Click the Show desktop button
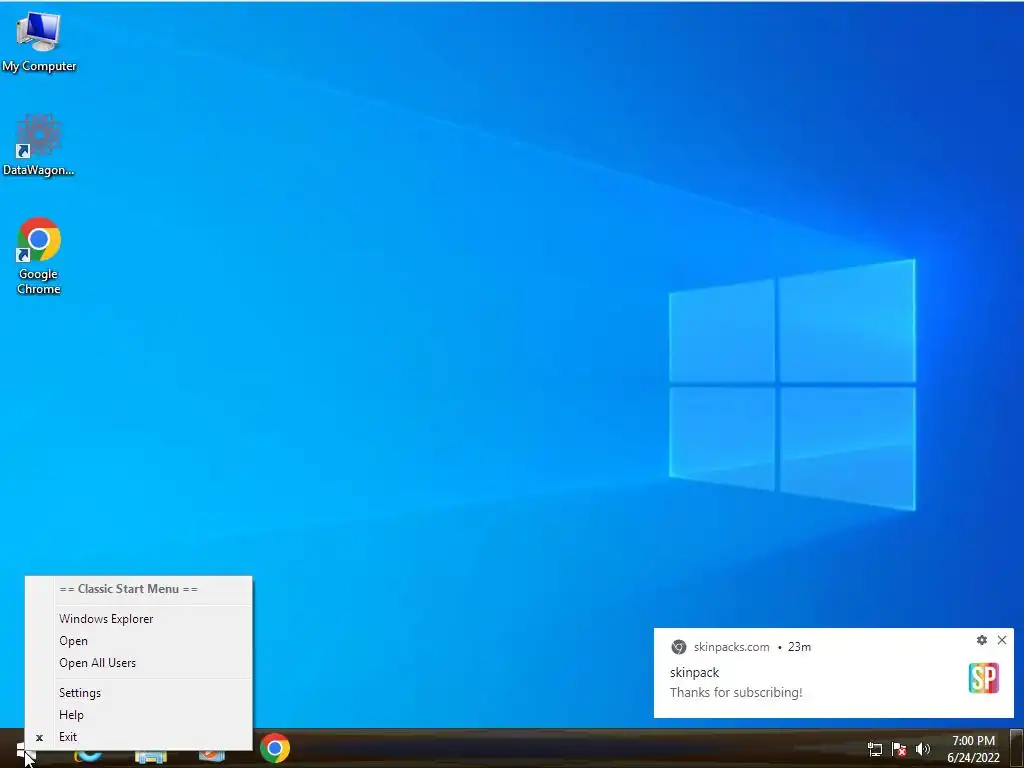 point(1017,748)
